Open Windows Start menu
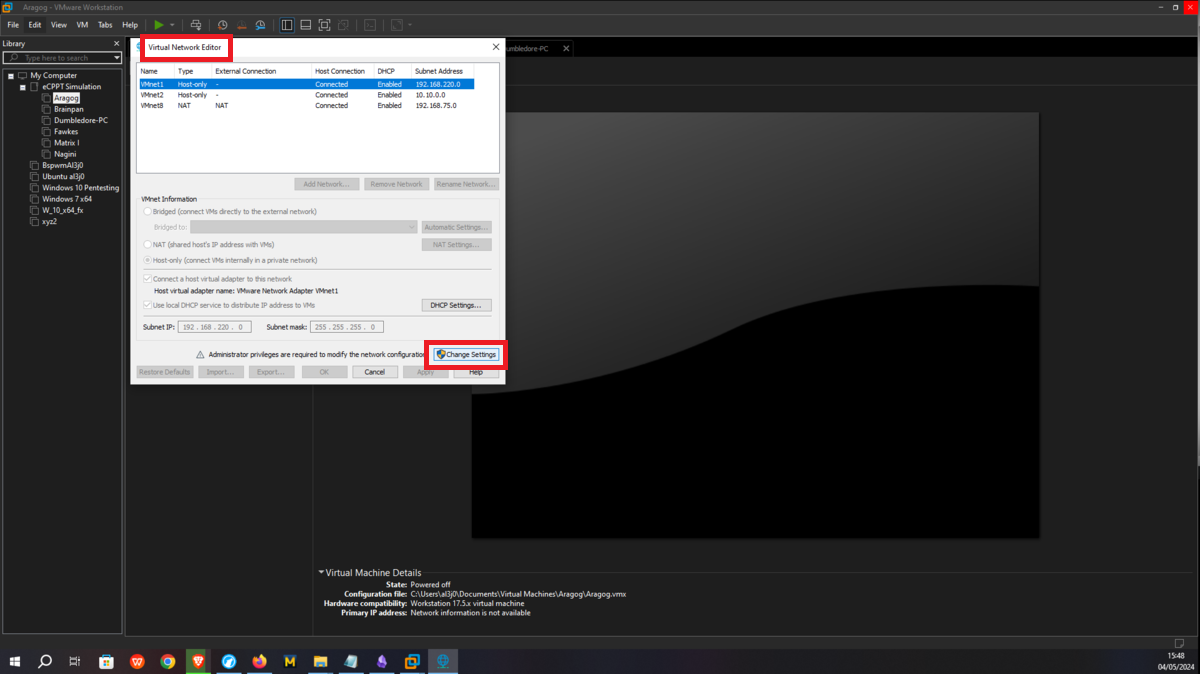This screenshot has height=674, width=1200. [x=15, y=662]
